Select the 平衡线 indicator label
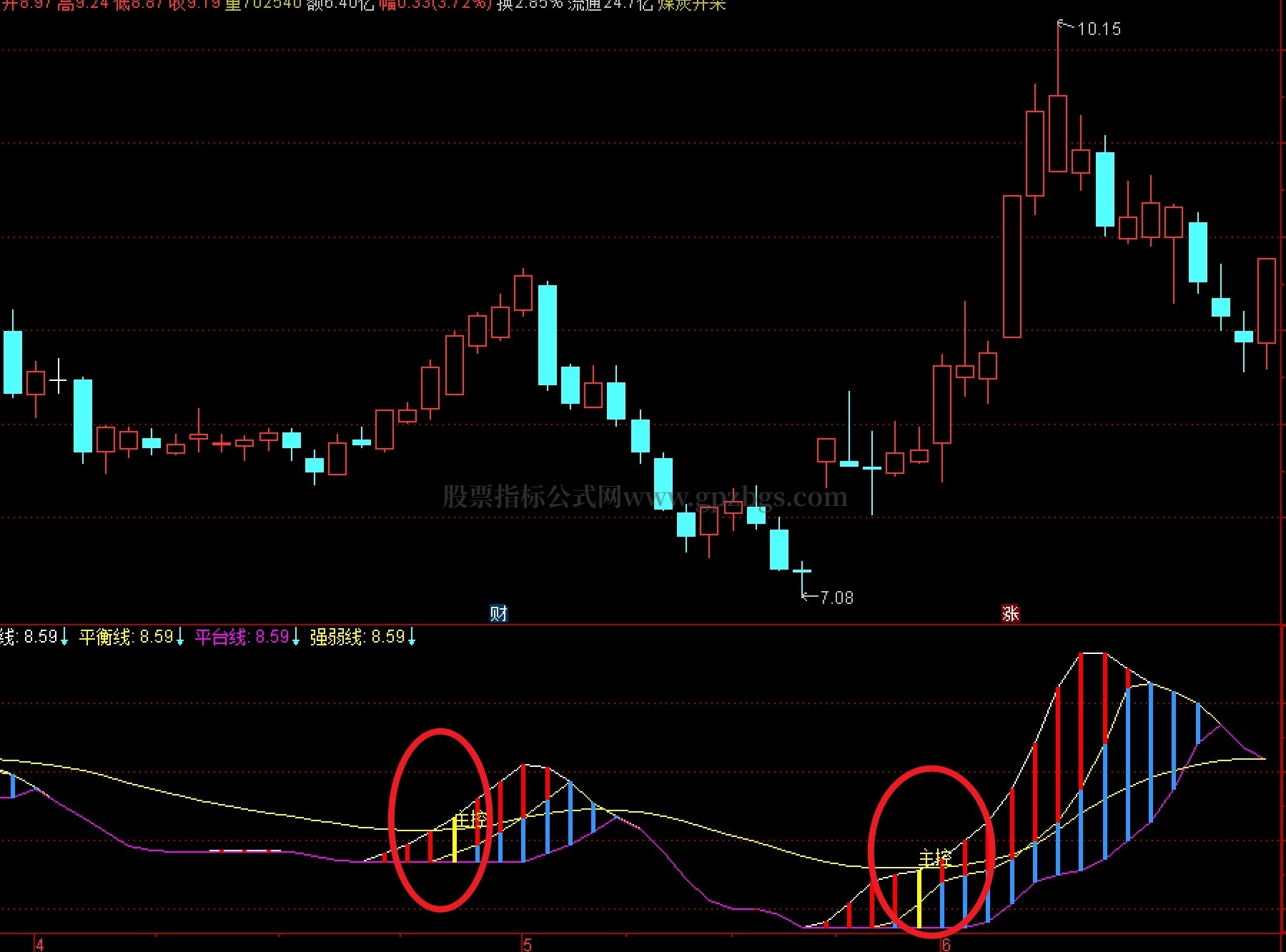The height and width of the screenshot is (952, 1286). tap(106, 636)
